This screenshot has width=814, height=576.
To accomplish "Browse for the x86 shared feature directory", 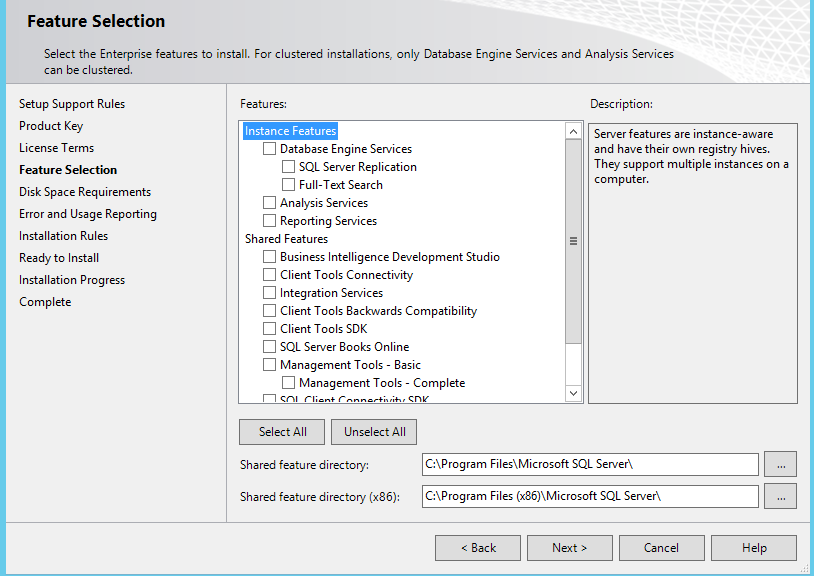I will 780,497.
